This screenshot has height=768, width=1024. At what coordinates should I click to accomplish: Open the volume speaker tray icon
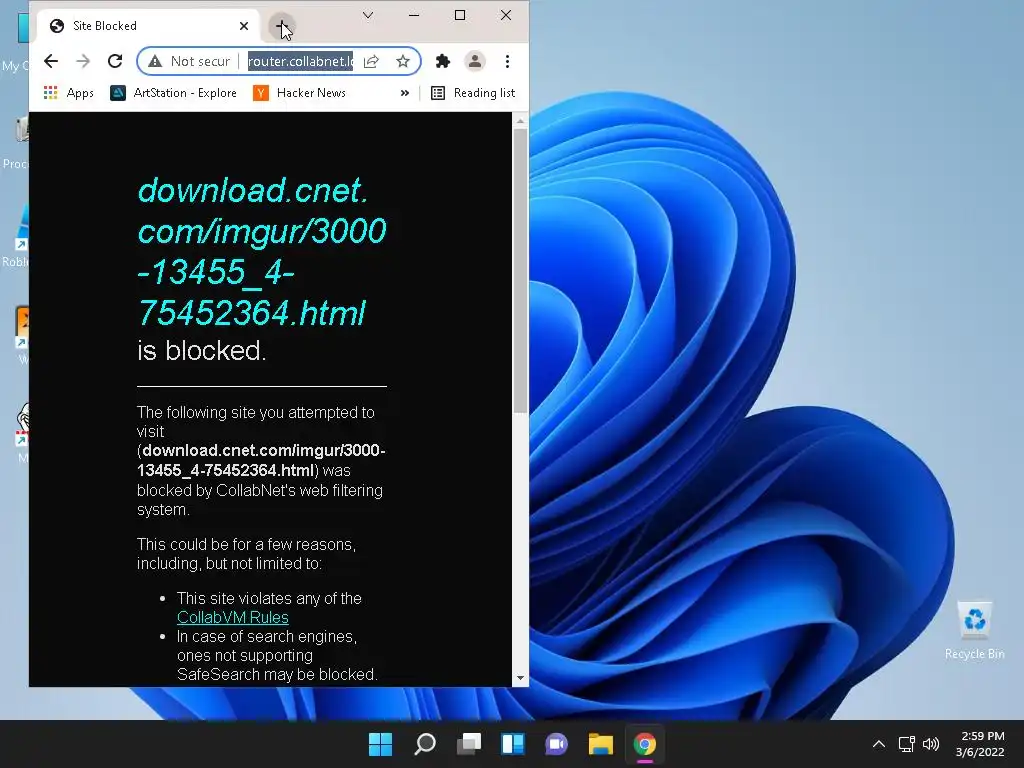[931, 744]
